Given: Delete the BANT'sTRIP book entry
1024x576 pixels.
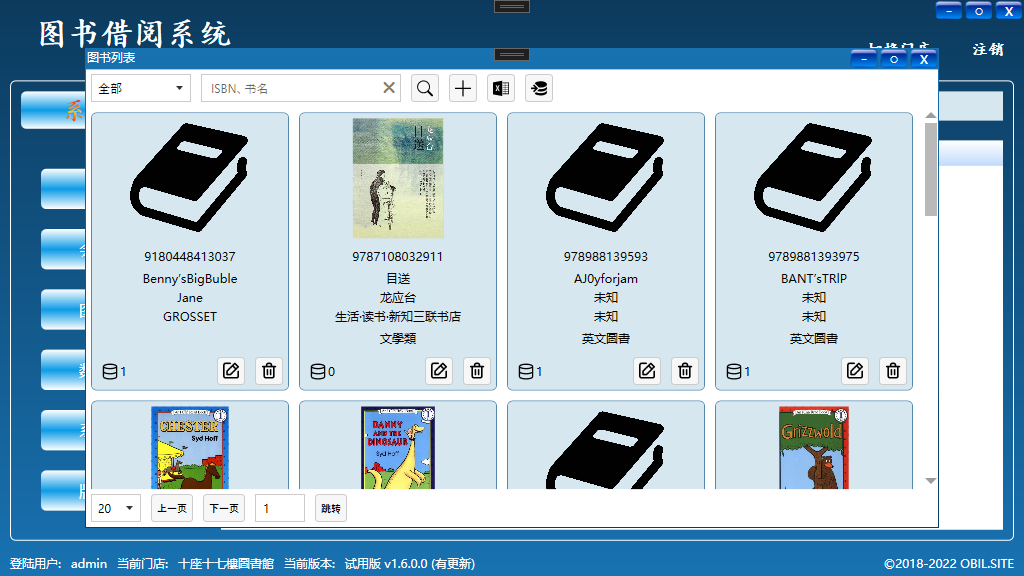Looking at the screenshot, I should [x=893, y=371].
